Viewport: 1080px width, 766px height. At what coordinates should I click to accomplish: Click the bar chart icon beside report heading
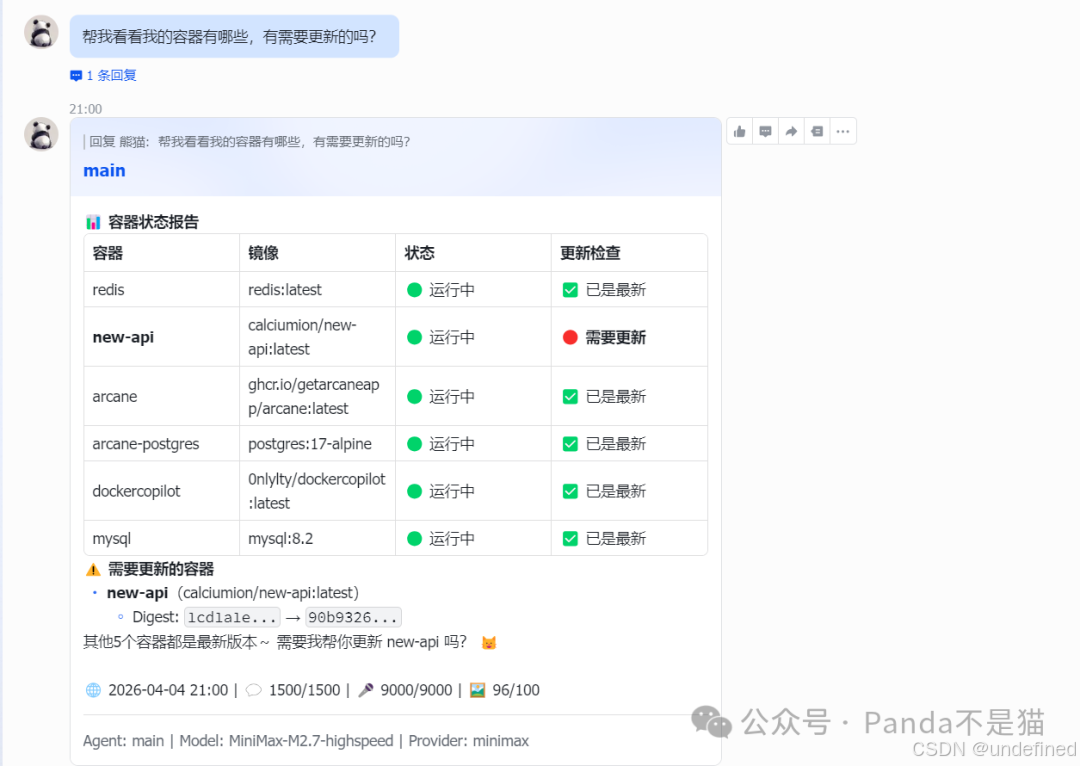93,222
